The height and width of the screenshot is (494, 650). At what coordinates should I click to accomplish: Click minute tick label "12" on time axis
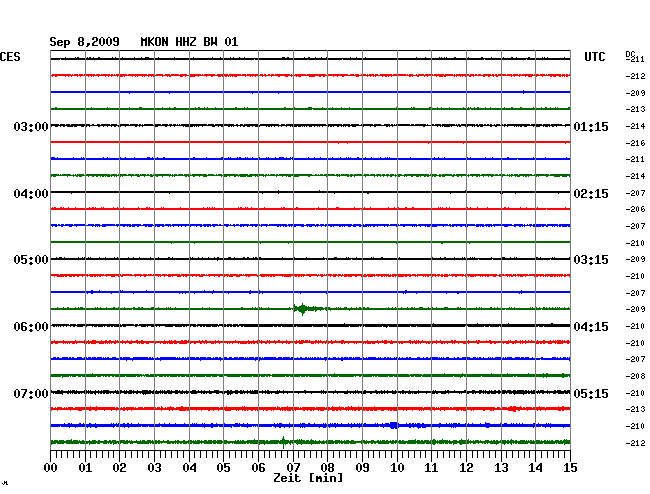[466, 468]
